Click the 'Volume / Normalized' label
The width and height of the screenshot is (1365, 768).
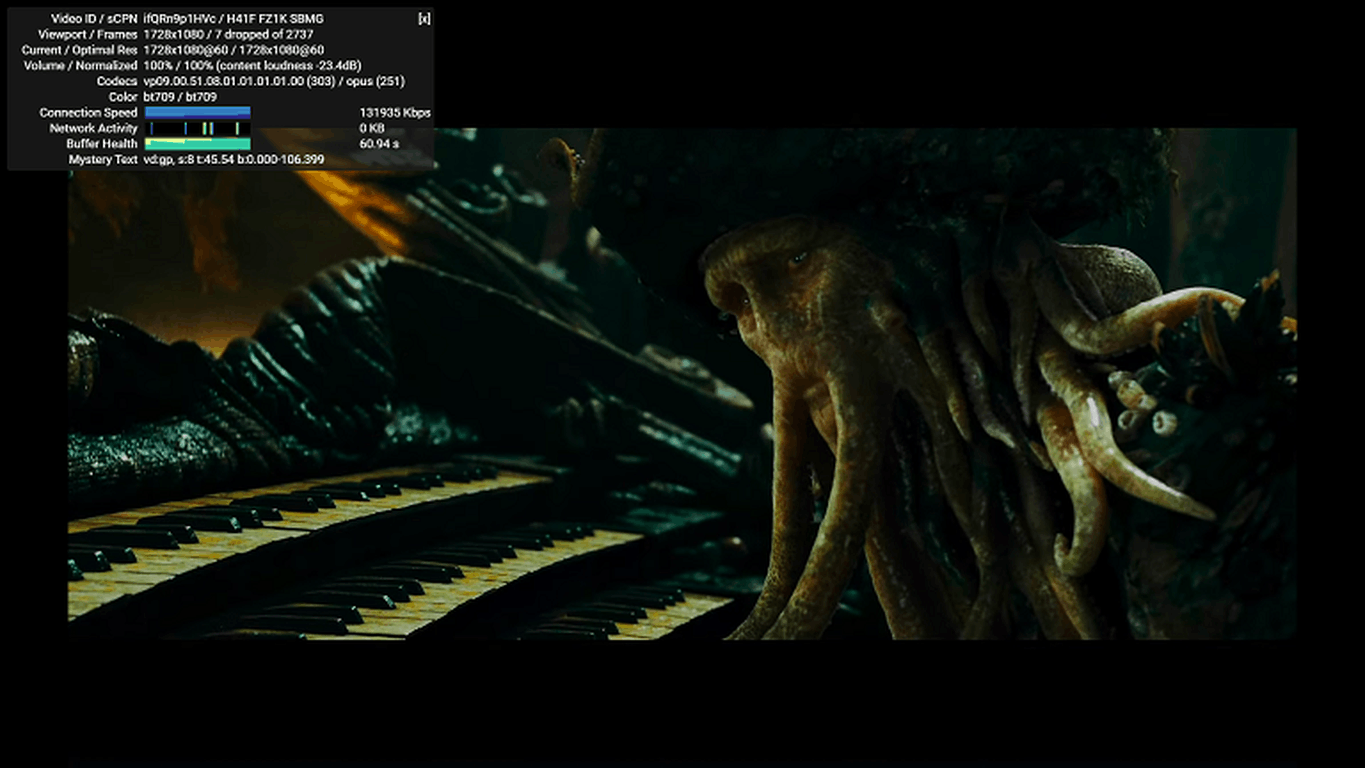coord(81,65)
